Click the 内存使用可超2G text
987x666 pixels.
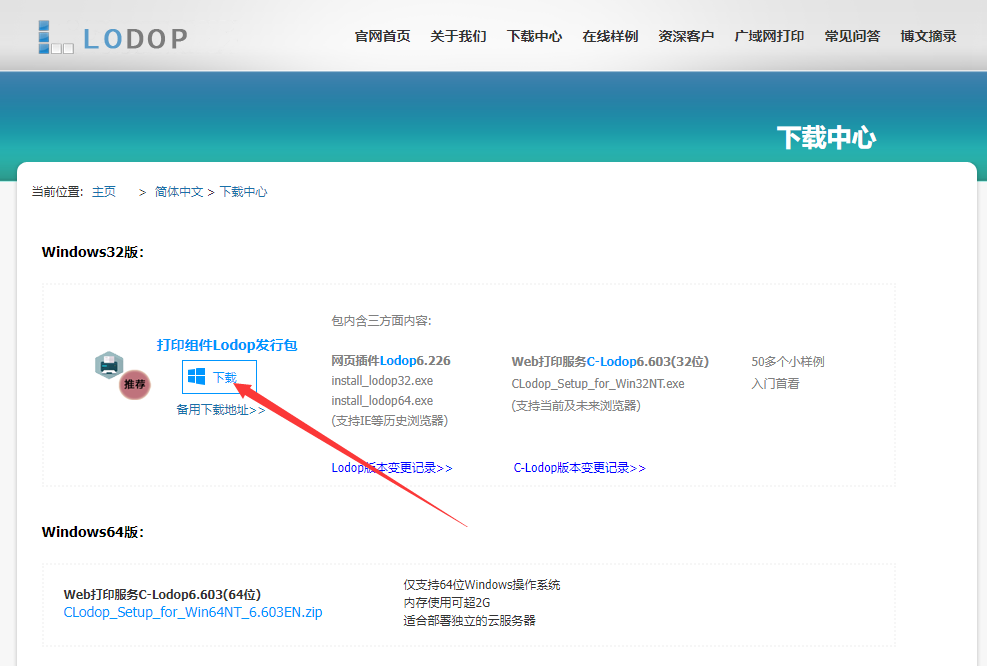[446, 602]
